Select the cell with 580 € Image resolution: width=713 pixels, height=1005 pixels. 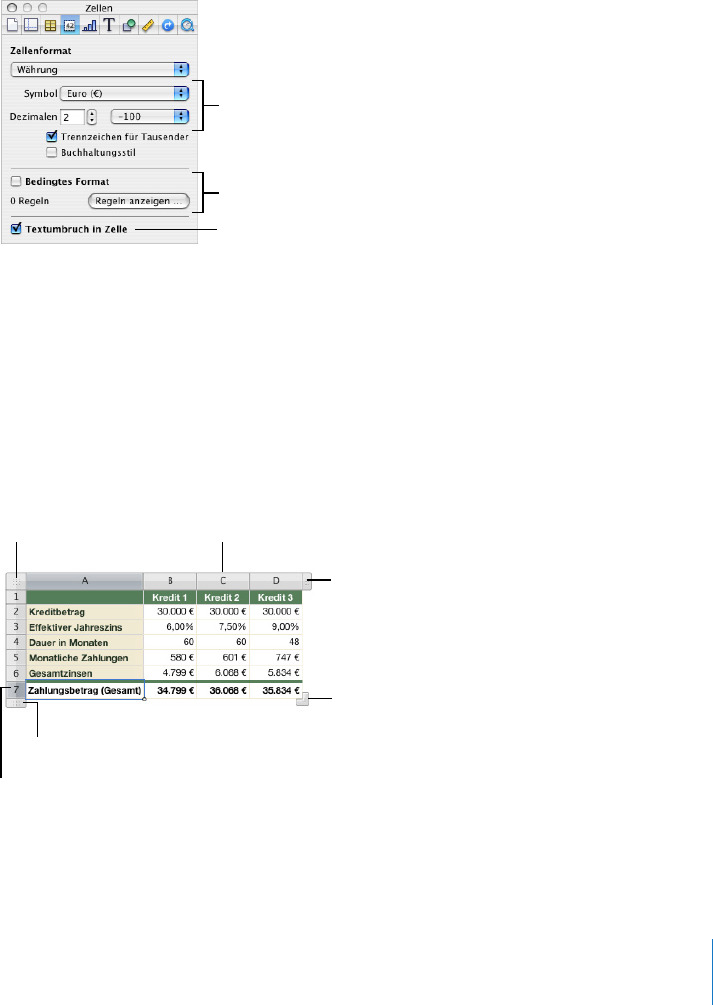pos(170,658)
